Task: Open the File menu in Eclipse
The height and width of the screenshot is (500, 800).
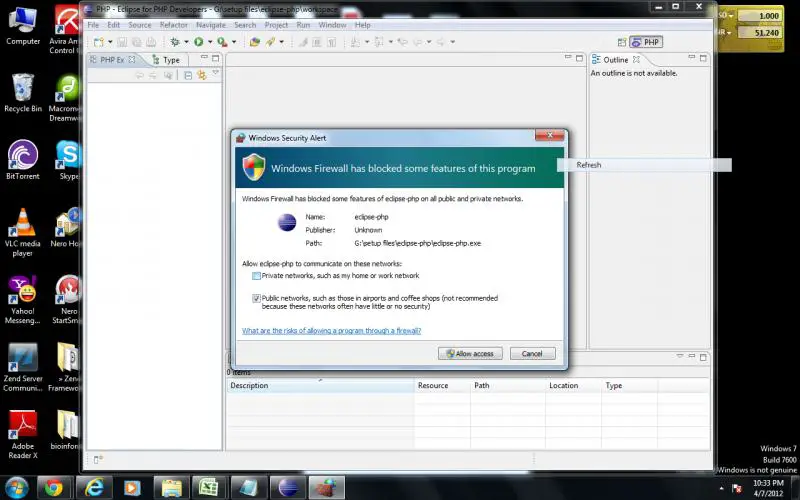Action: pyautogui.click(x=93, y=25)
